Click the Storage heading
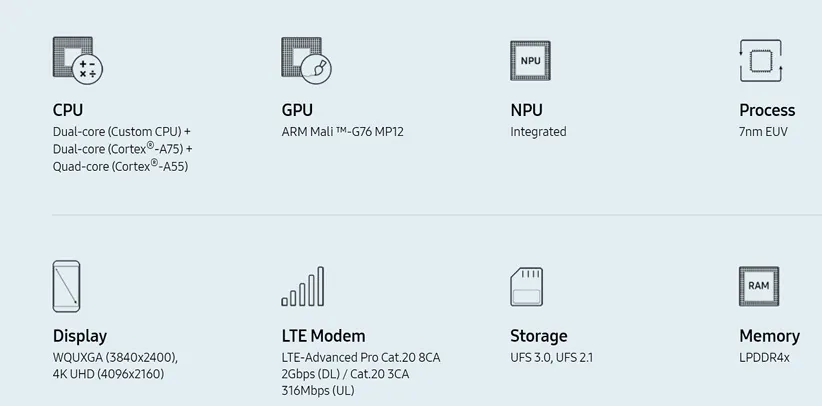 (539, 336)
